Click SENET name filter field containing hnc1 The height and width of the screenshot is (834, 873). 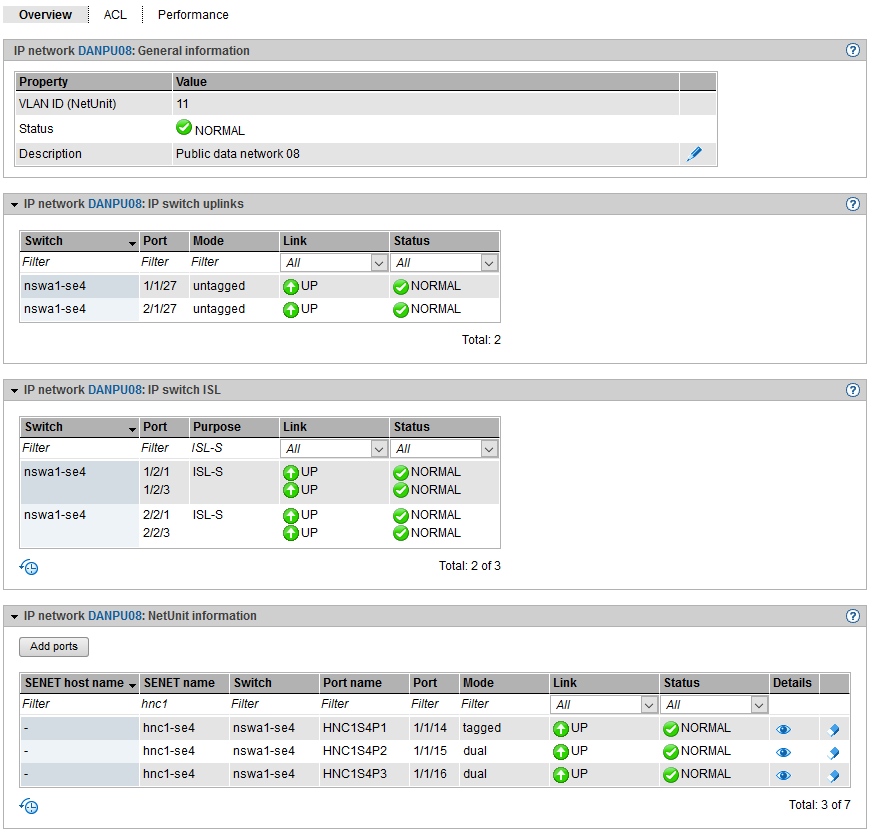click(184, 704)
